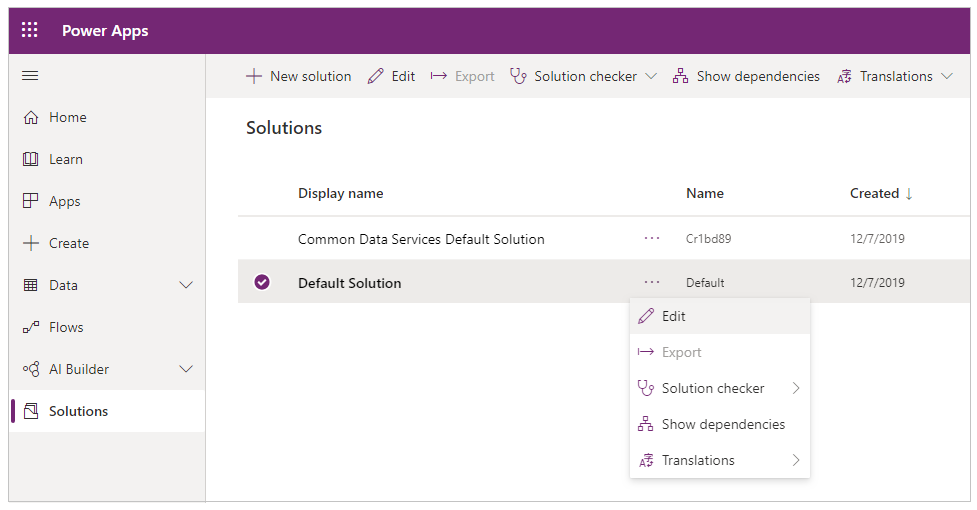Click the Solution checker label in toolbar
The height and width of the screenshot is (510, 977).
point(586,77)
